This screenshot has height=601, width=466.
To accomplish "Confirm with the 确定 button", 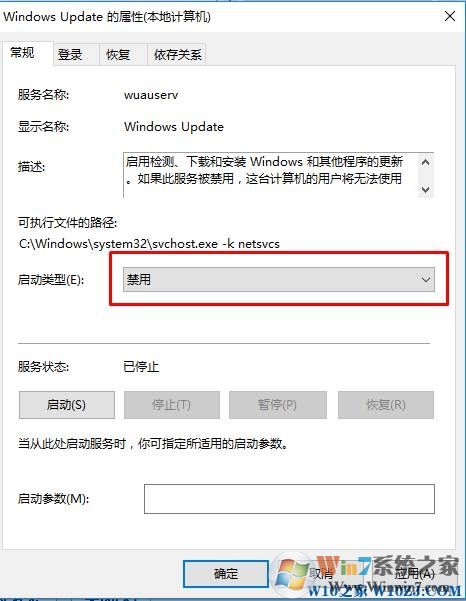I will pyautogui.click(x=226, y=573).
